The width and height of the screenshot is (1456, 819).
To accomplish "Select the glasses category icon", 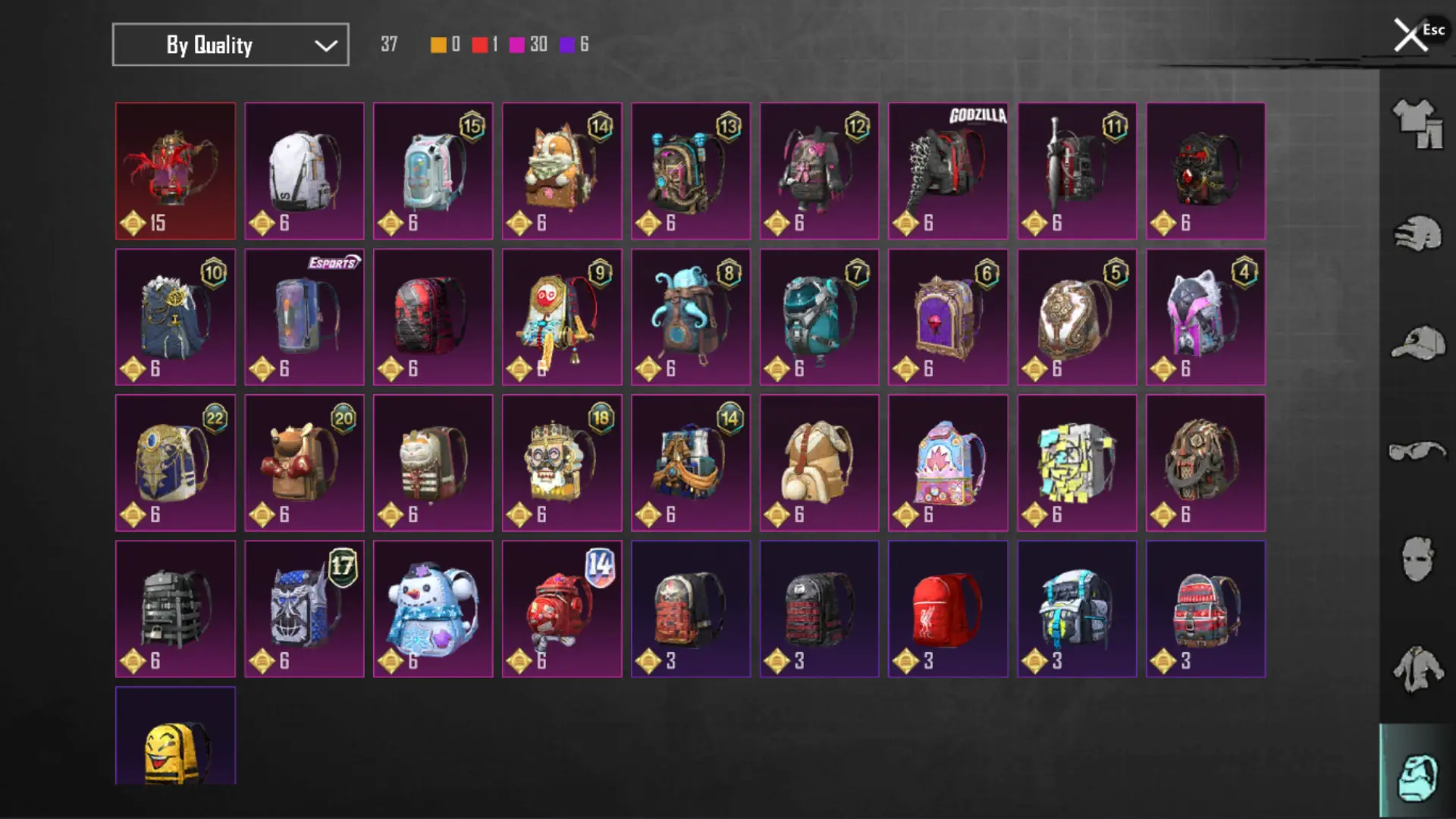I will [1417, 451].
